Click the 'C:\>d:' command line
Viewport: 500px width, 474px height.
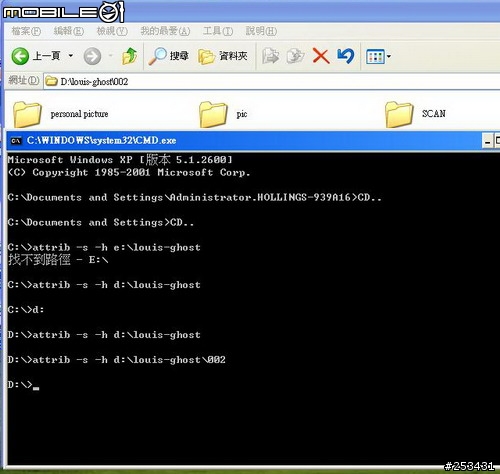[x=26, y=310]
